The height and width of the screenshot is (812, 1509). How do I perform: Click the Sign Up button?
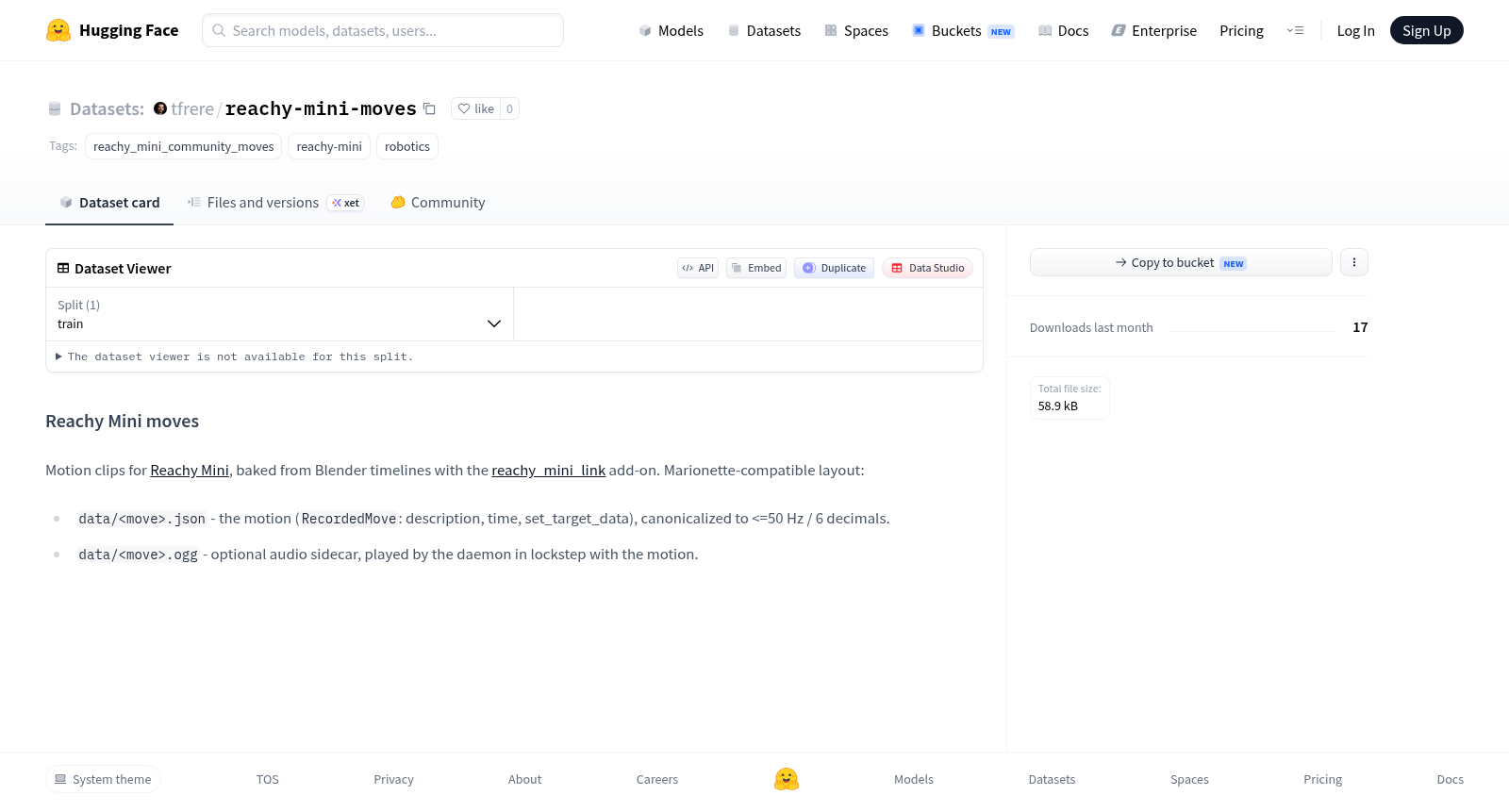tap(1427, 30)
